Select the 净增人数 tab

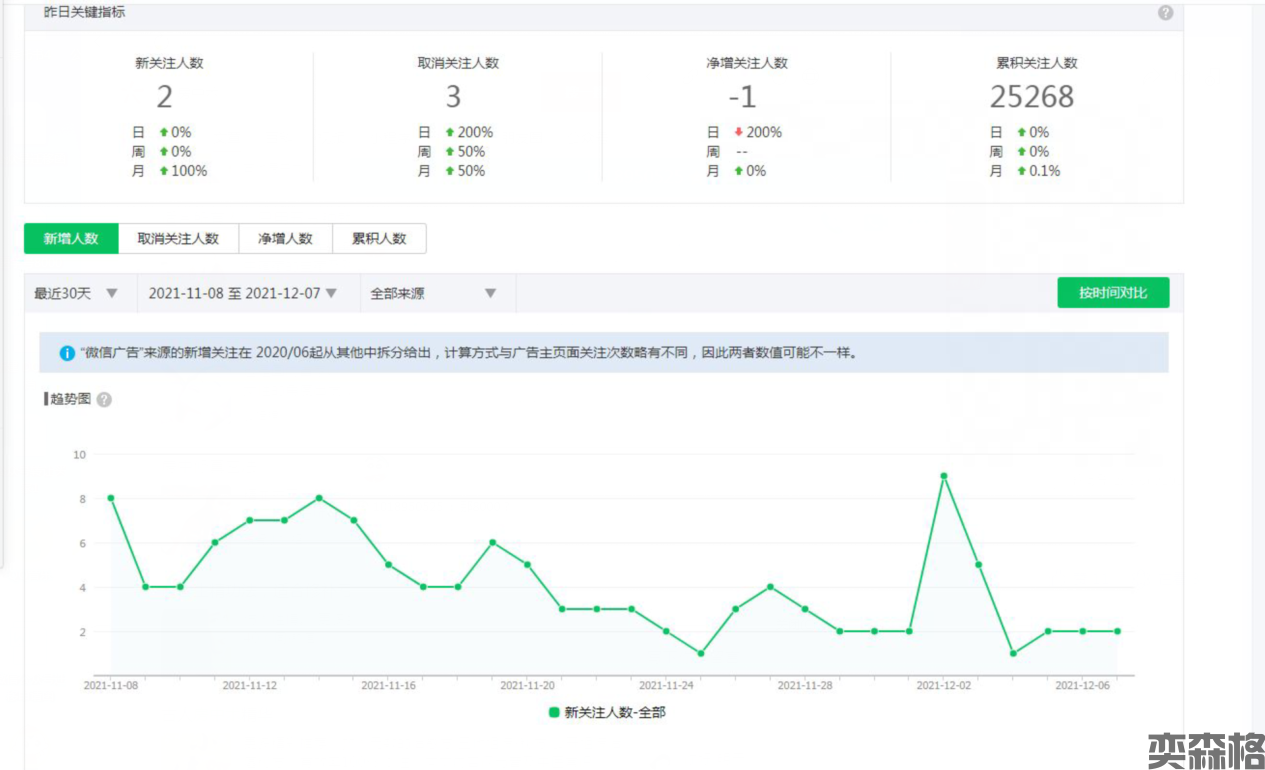click(x=285, y=239)
